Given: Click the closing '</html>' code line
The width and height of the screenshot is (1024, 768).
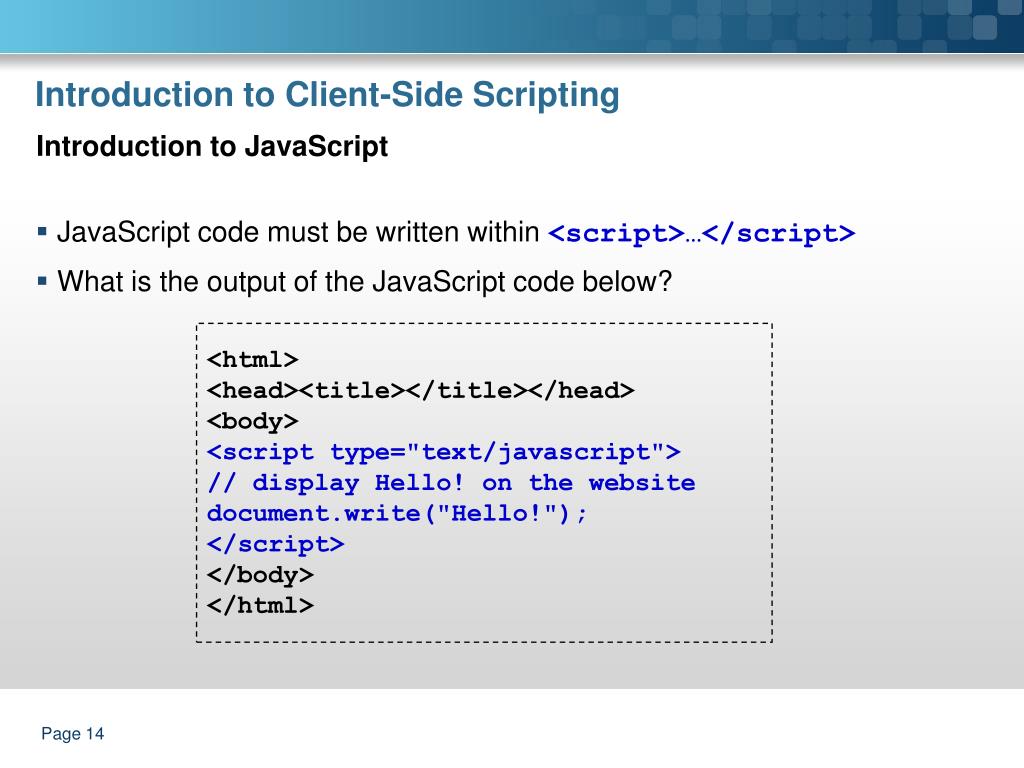Looking at the screenshot, I should click(x=260, y=605).
